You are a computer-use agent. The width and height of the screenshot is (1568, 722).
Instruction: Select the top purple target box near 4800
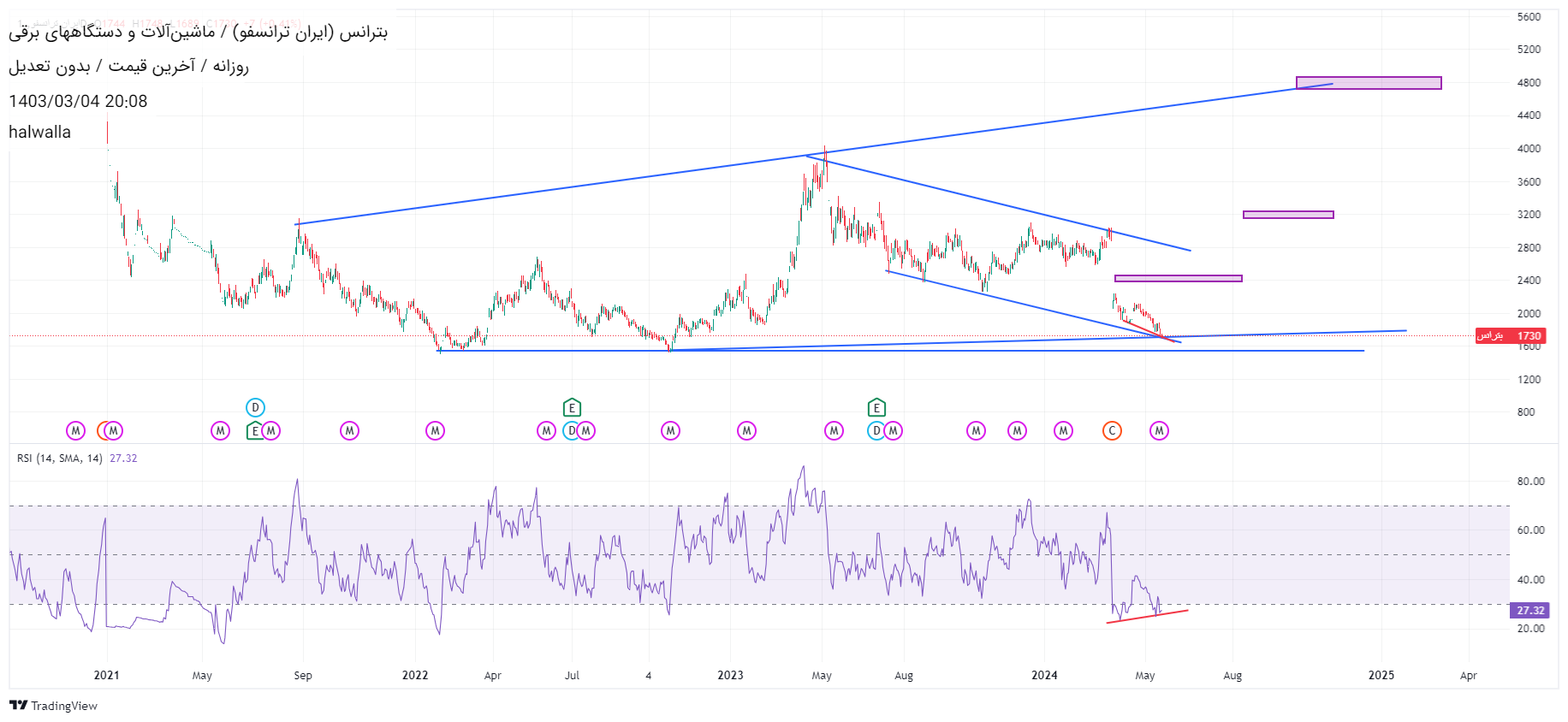pos(1369,83)
